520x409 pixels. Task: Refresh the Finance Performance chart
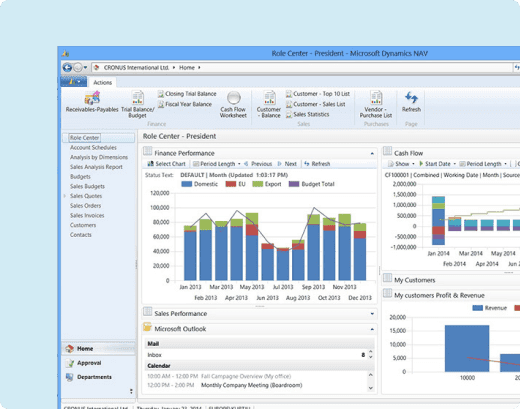tap(317, 164)
